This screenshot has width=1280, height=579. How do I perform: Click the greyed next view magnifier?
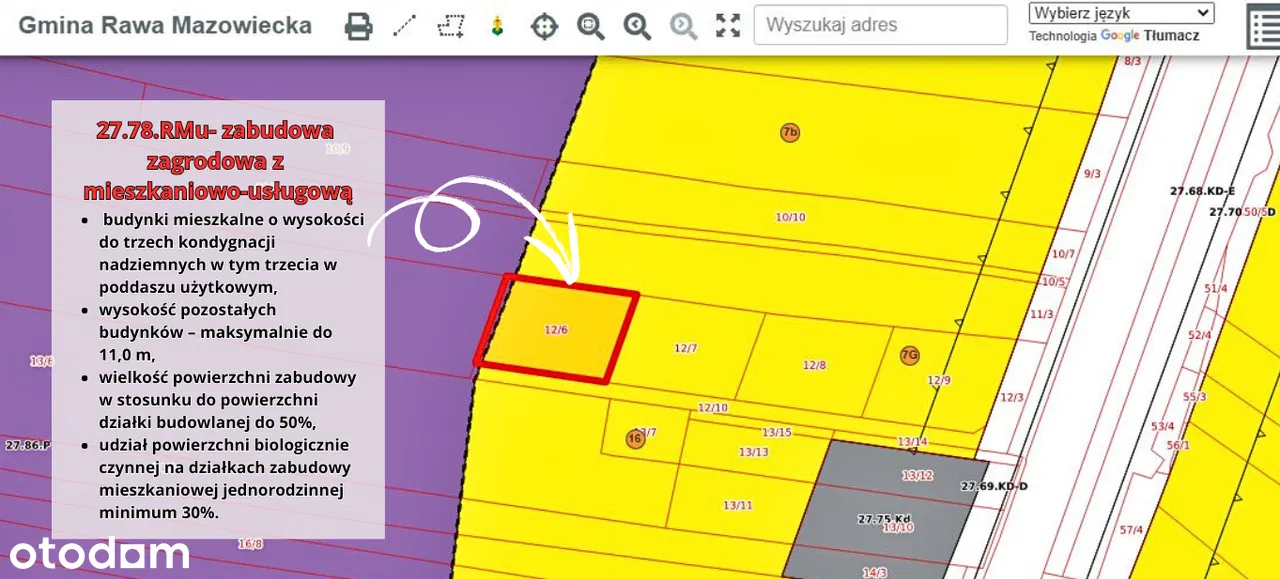pyautogui.click(x=683, y=26)
